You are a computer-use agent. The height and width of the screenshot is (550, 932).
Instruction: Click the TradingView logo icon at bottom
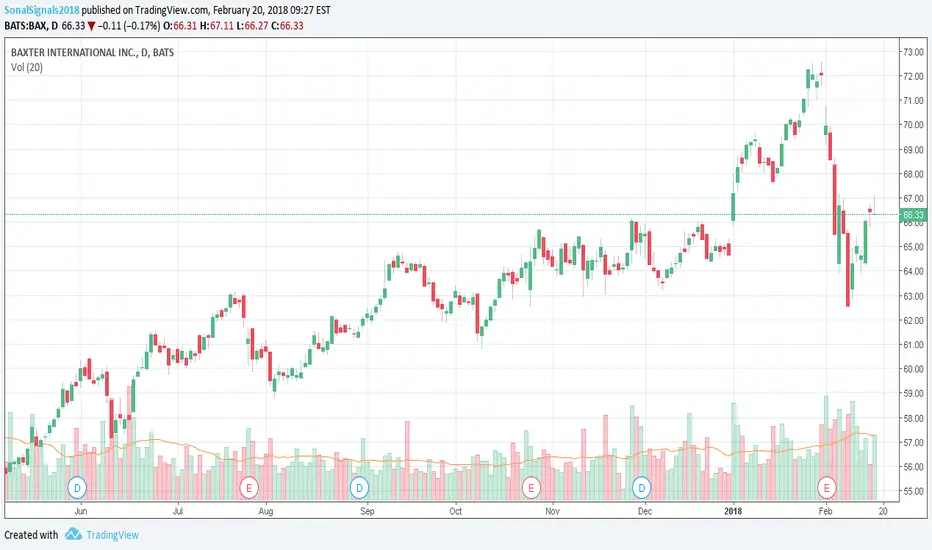(73, 534)
